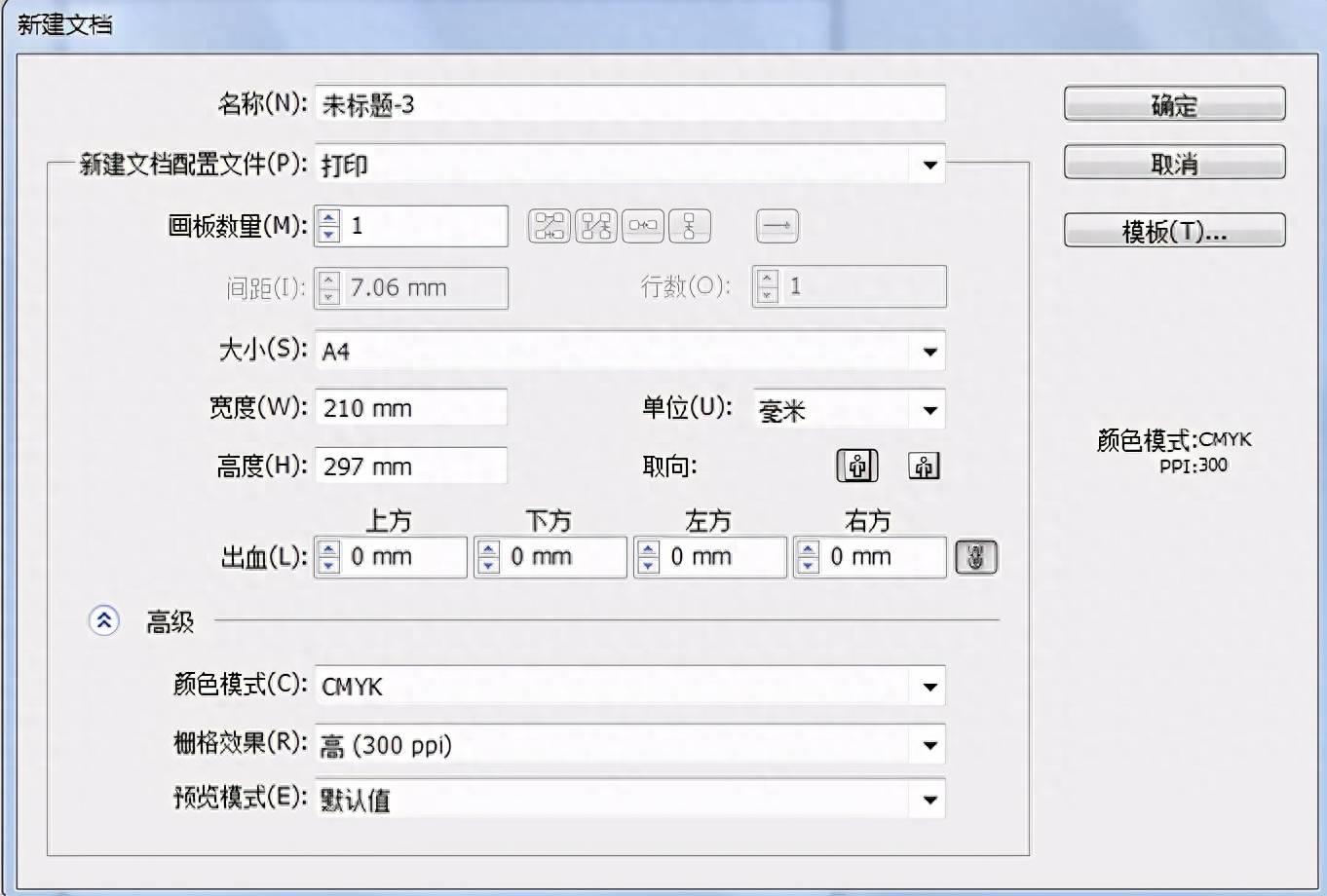Screen dimensions: 1327x896
Task: Toggle the bleed link chain icon
Action: point(976,557)
